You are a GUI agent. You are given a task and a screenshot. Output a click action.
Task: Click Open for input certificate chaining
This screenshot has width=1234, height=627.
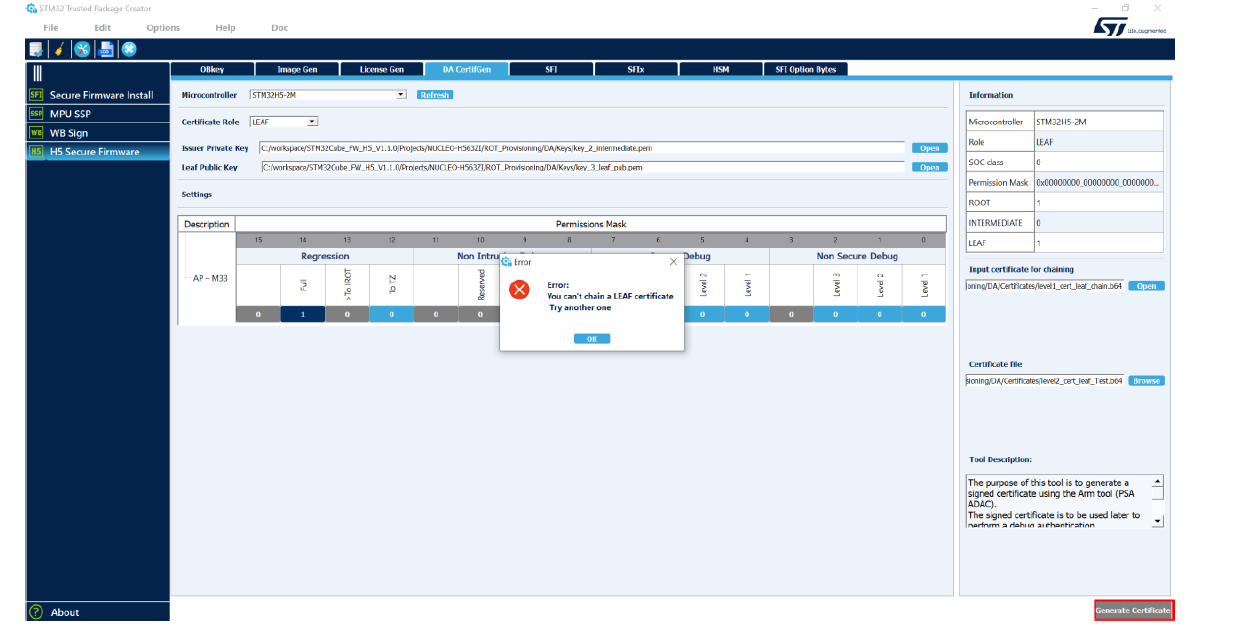pyautogui.click(x=1146, y=286)
